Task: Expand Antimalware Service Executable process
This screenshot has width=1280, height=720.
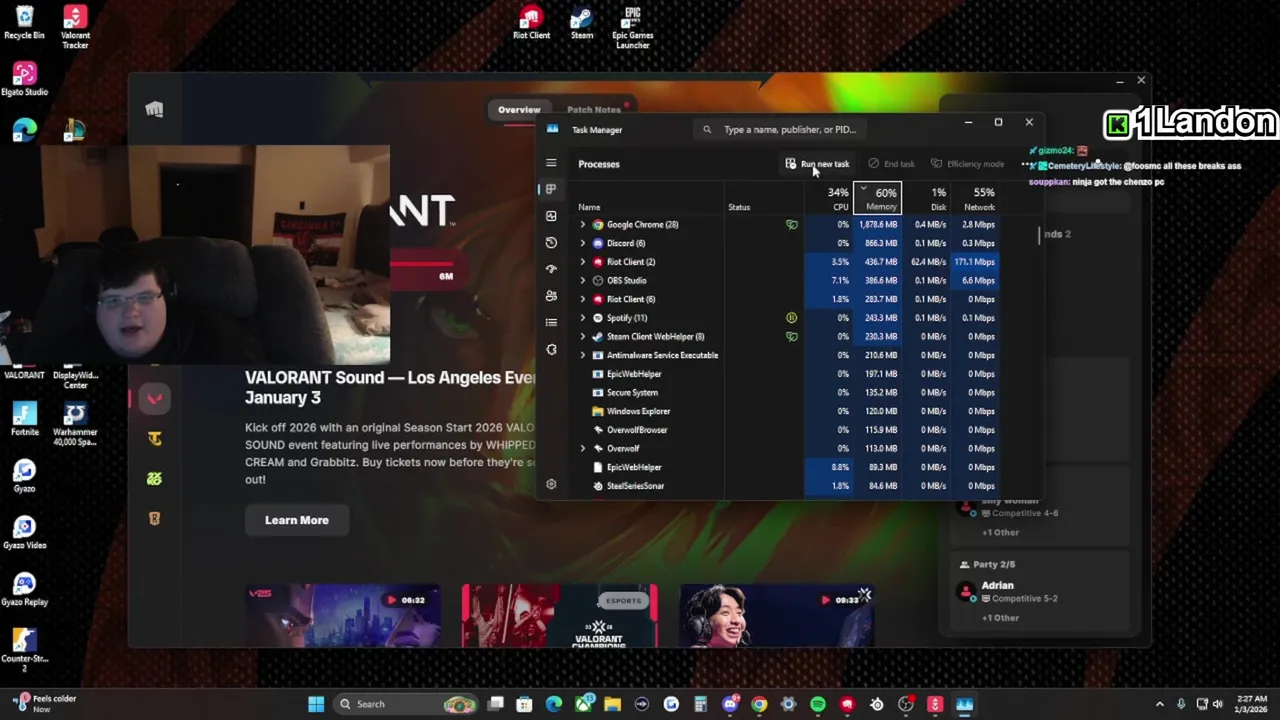Action: click(583, 355)
